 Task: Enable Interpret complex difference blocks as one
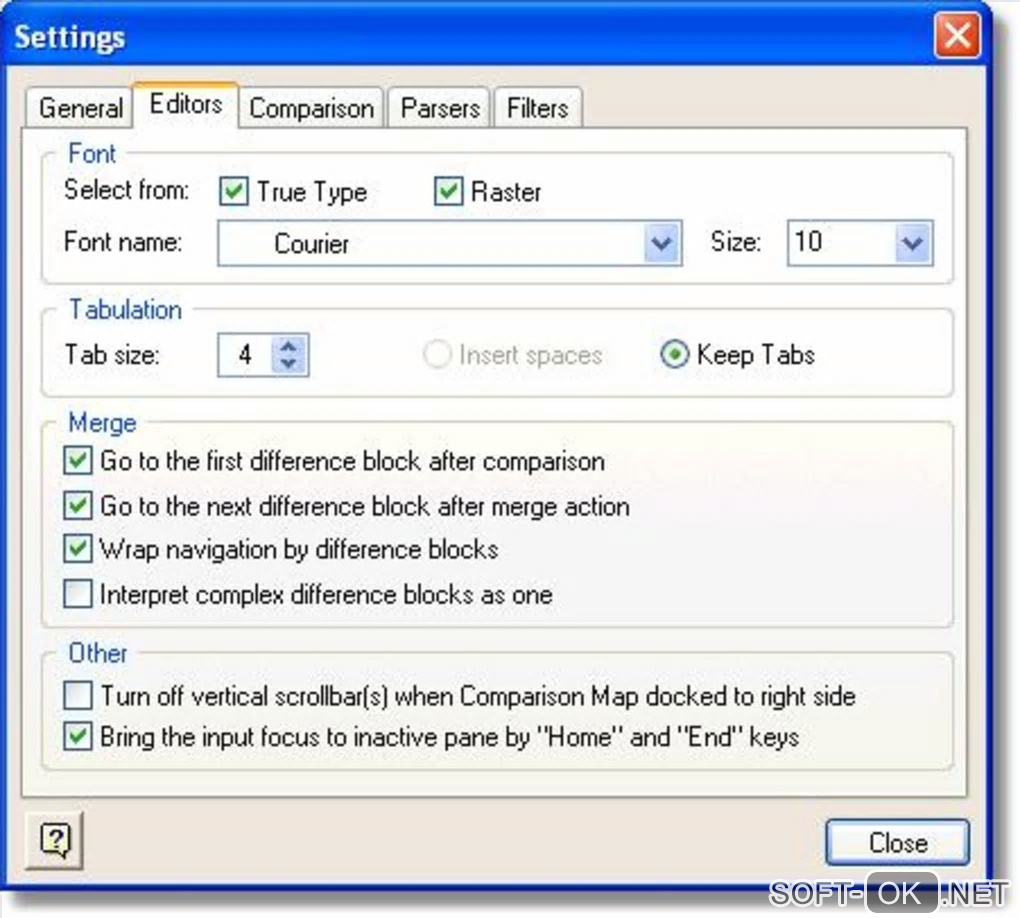tap(78, 594)
